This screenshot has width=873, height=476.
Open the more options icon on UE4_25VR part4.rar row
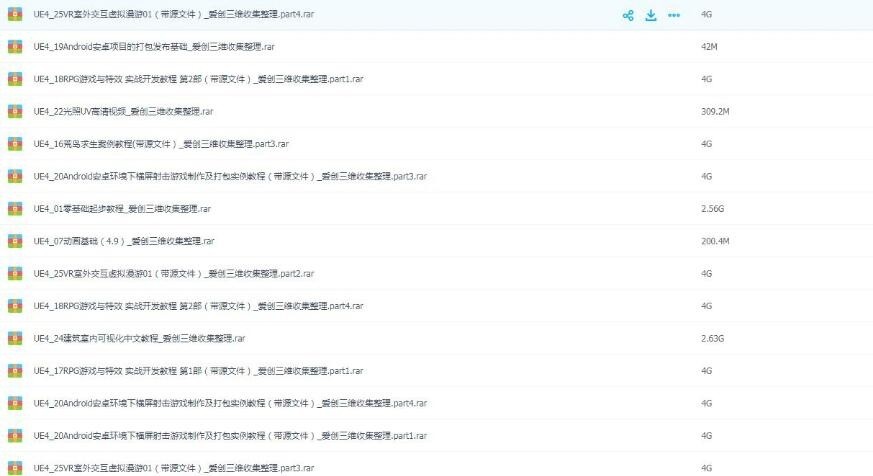tap(674, 15)
